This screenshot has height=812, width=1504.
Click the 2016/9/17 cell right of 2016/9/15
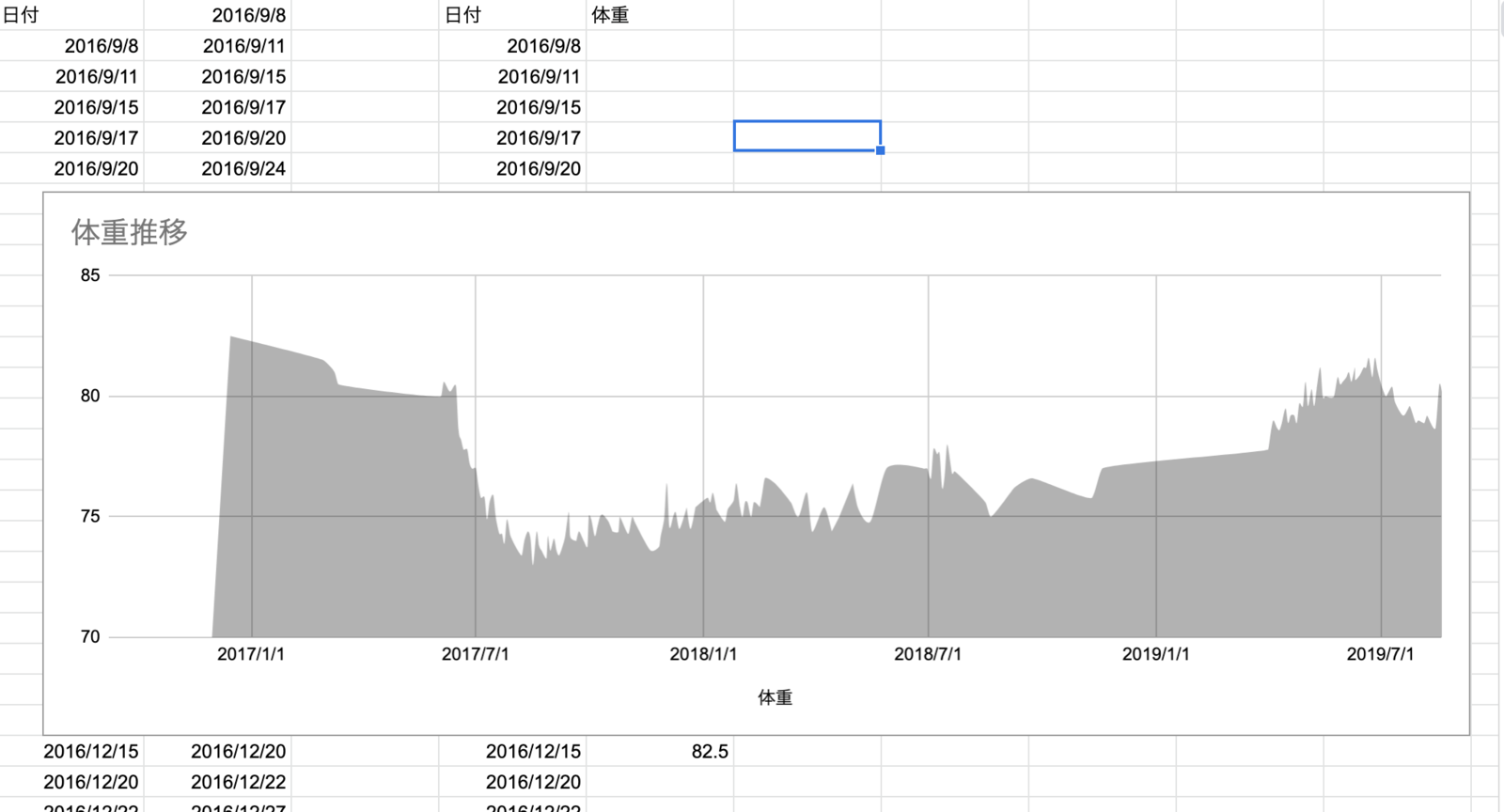coord(217,107)
